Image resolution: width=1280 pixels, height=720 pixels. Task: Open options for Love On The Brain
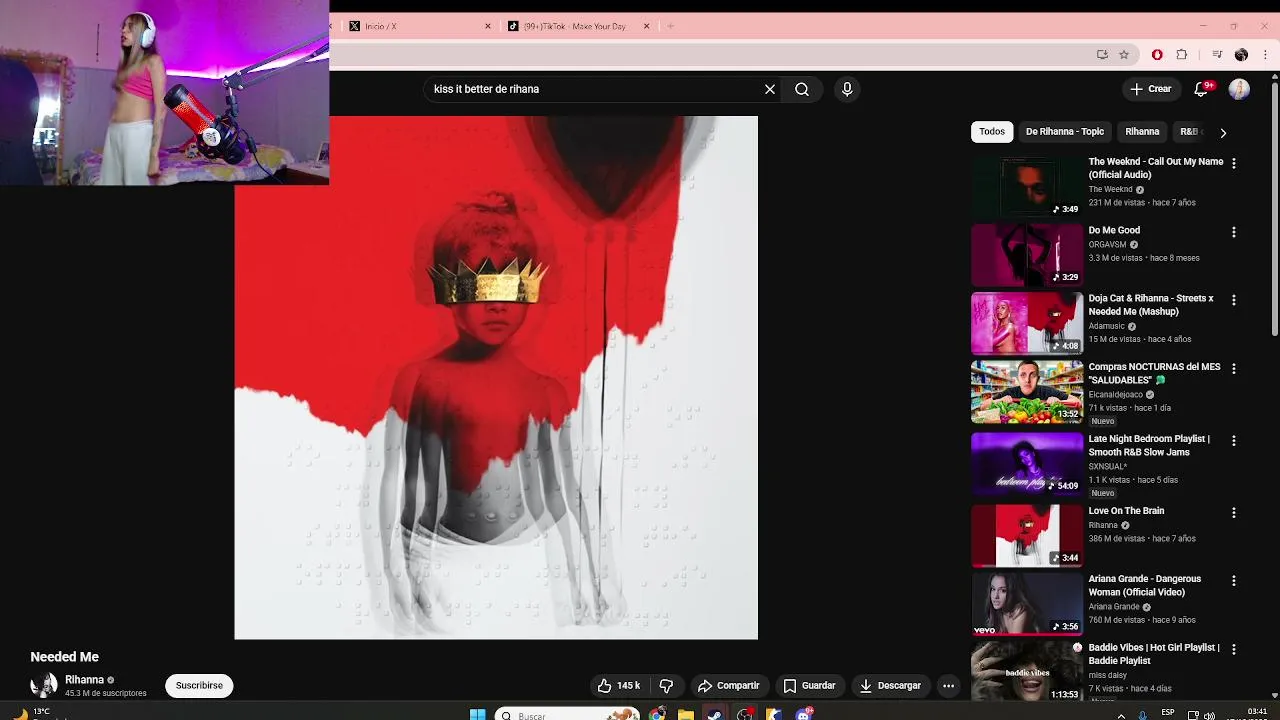tap(1233, 512)
